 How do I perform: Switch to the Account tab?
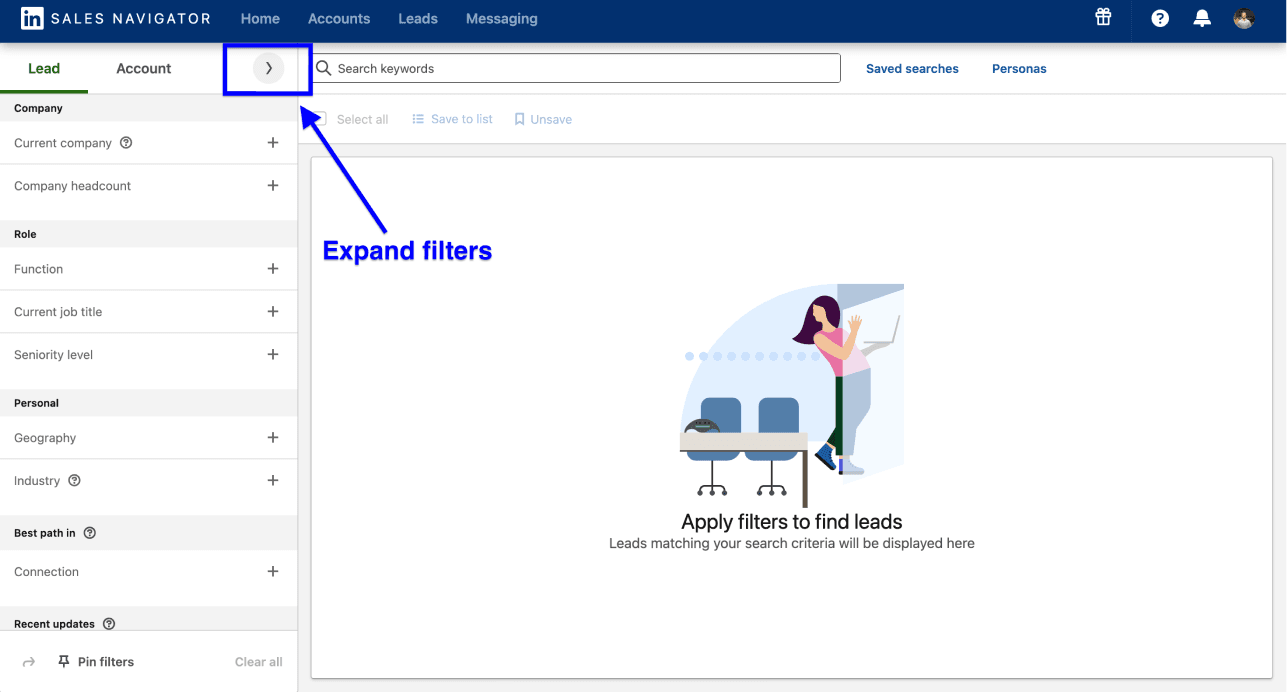click(x=143, y=68)
